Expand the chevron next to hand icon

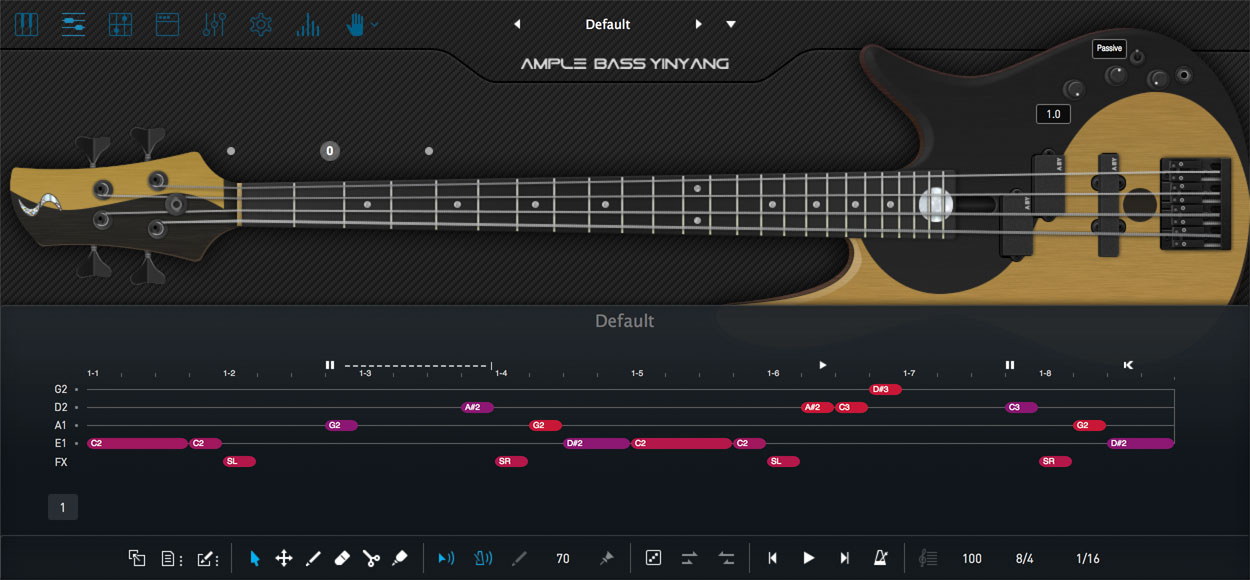(x=374, y=24)
